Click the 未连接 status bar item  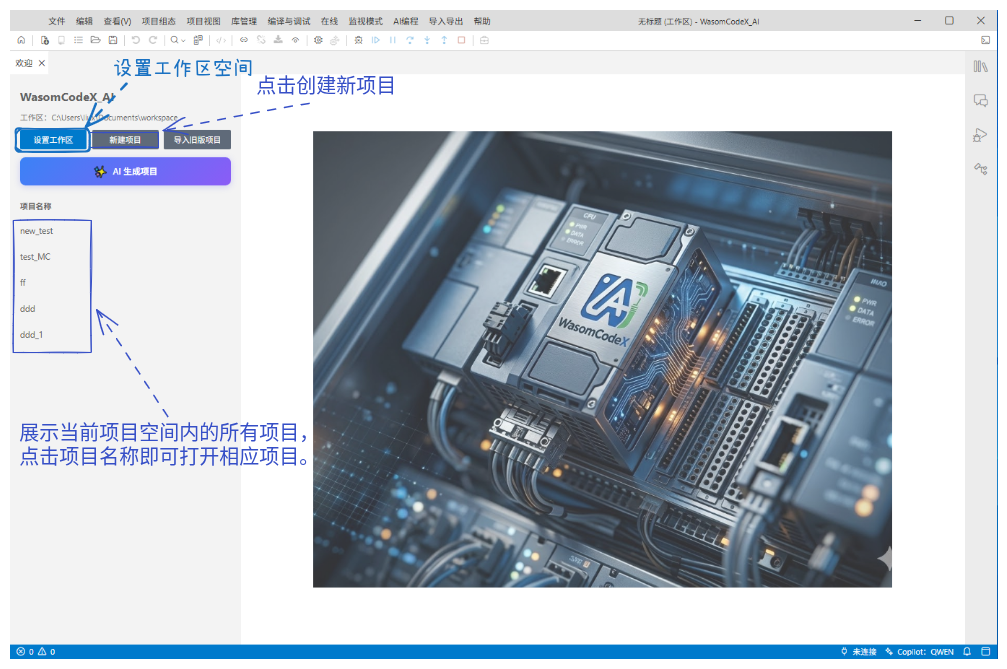[x=859, y=651]
